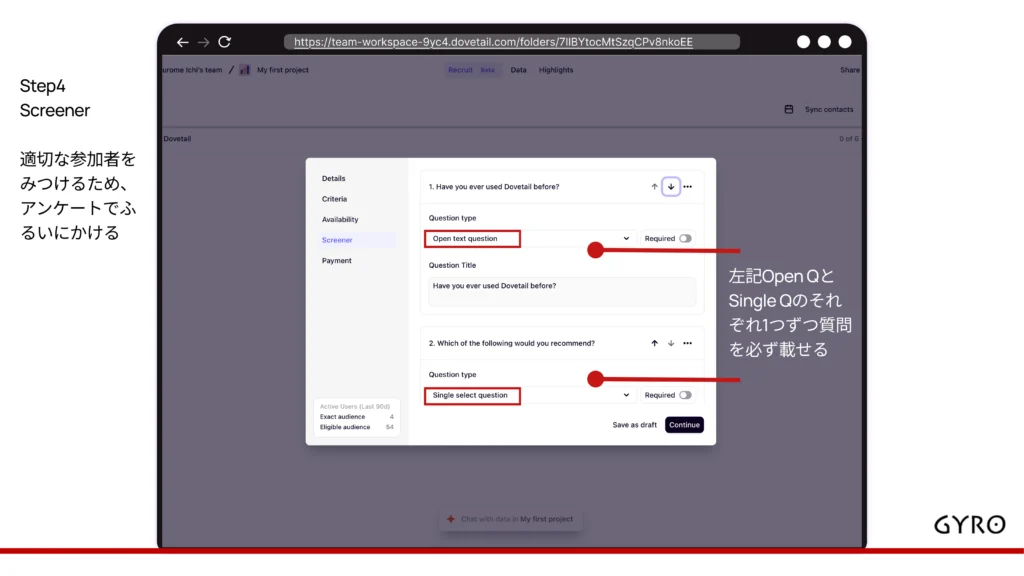Move question 2 up with the up arrow
Image resolution: width=1024 pixels, height=576 pixels.
655,343
